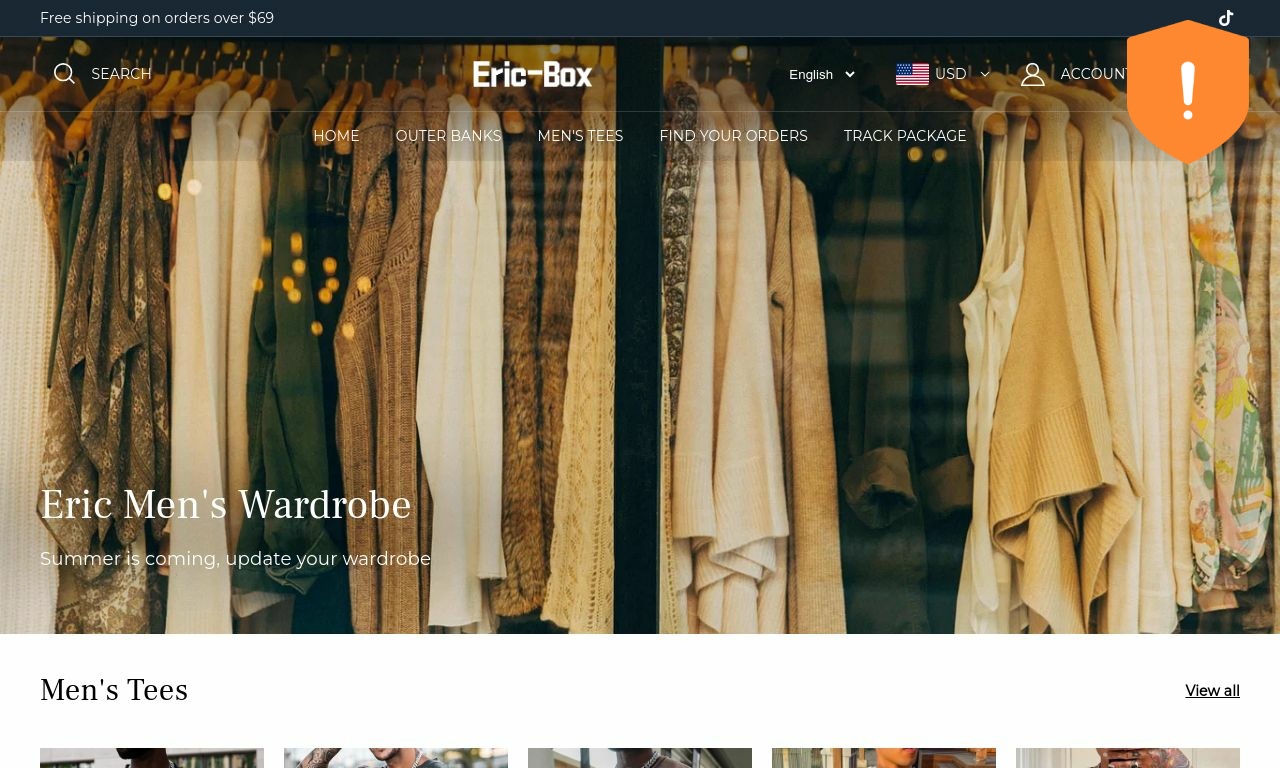The image size is (1280, 768).
Task: Click the US flag currency icon
Action: 912,74
